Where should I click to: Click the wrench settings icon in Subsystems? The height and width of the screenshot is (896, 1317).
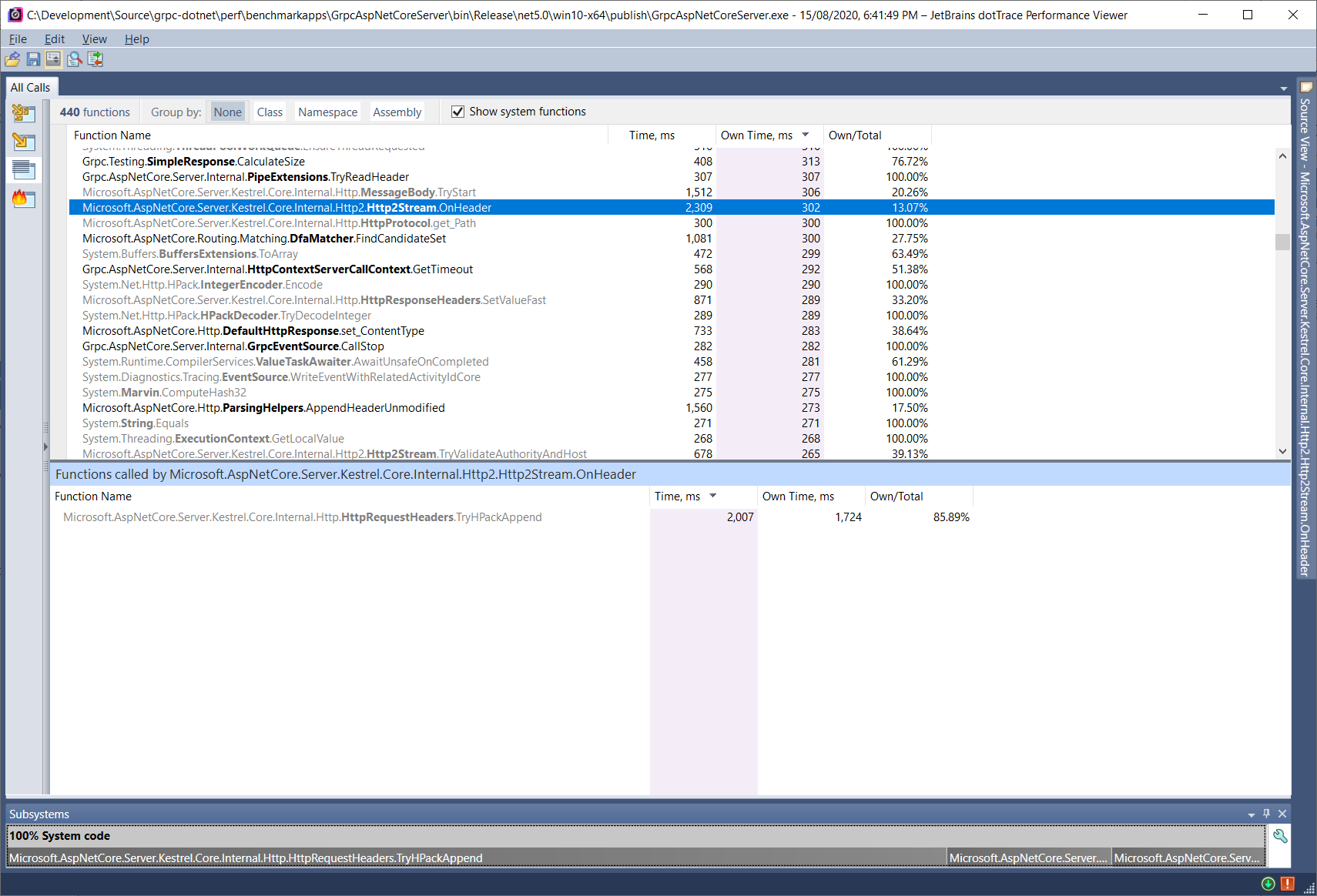click(x=1280, y=836)
